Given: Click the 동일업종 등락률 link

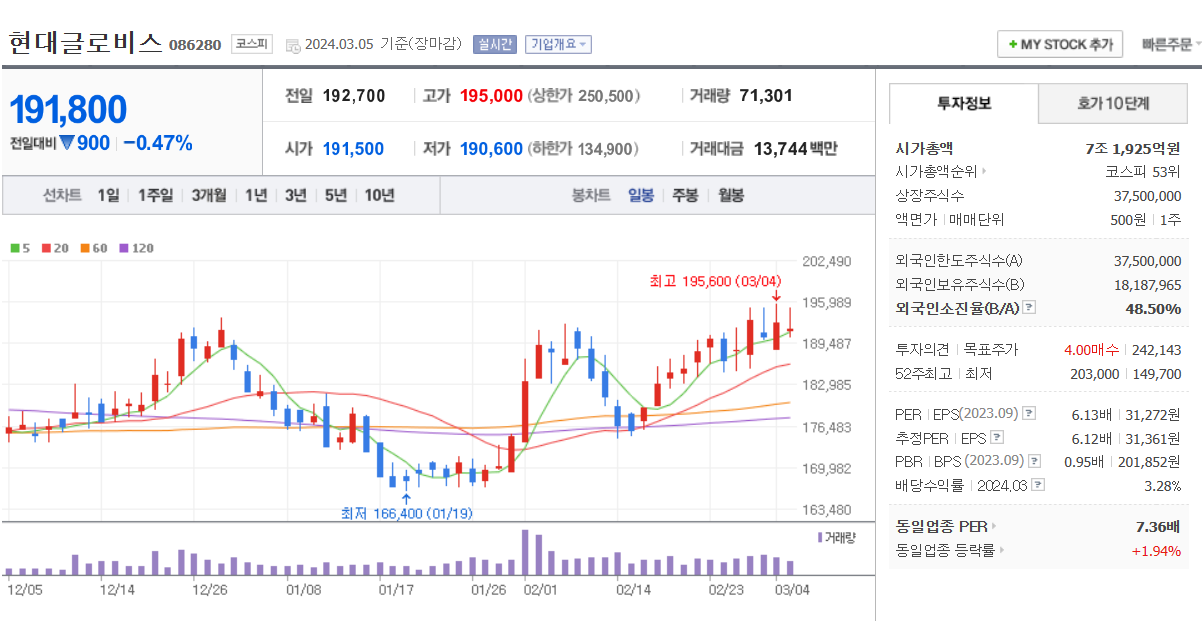Looking at the screenshot, I should tap(945, 550).
